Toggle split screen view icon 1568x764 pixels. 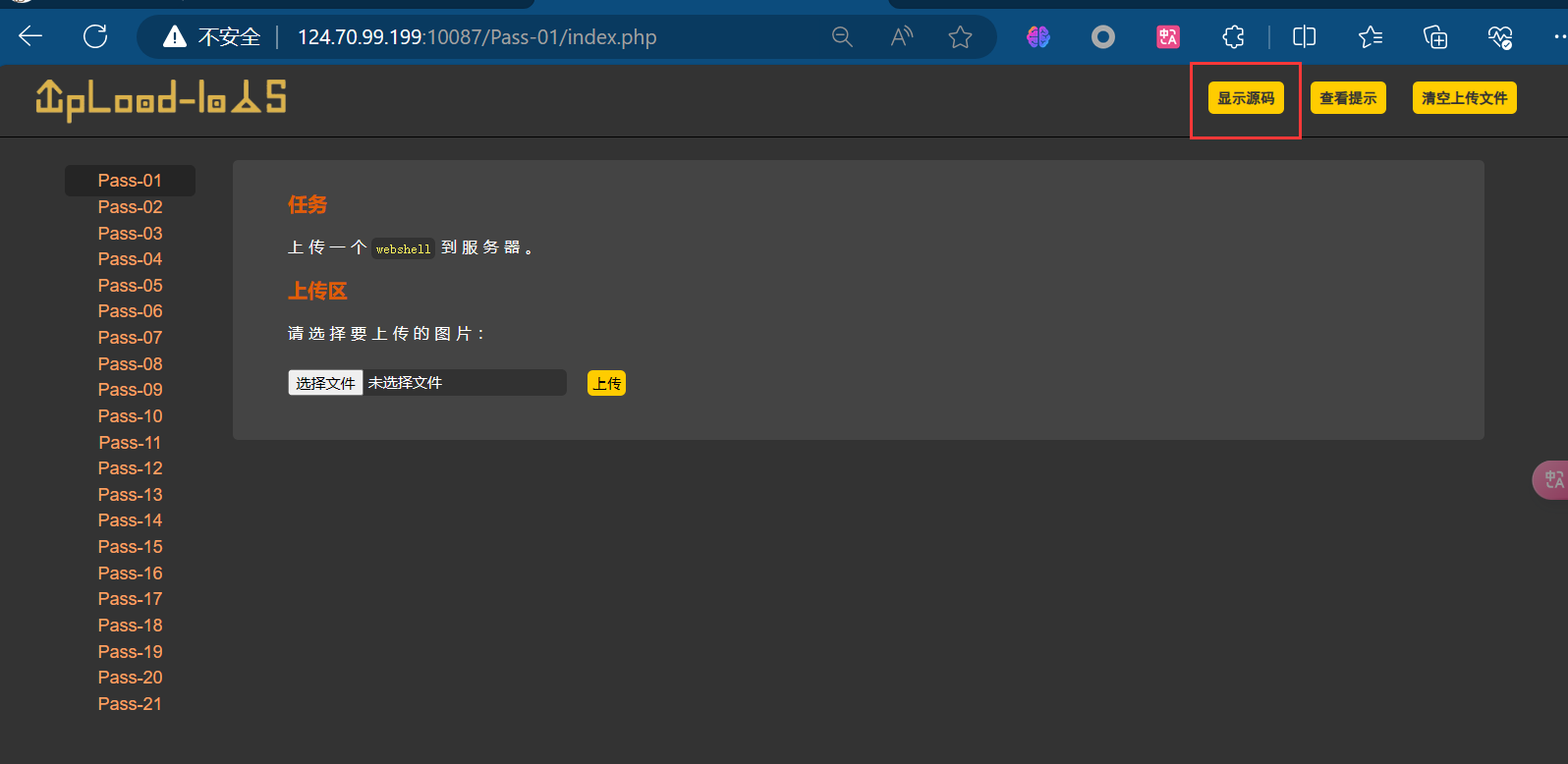pos(1304,37)
